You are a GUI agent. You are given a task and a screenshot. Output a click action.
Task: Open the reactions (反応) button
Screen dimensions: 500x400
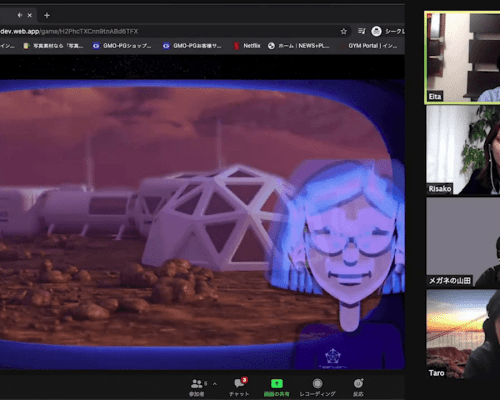pos(358,387)
